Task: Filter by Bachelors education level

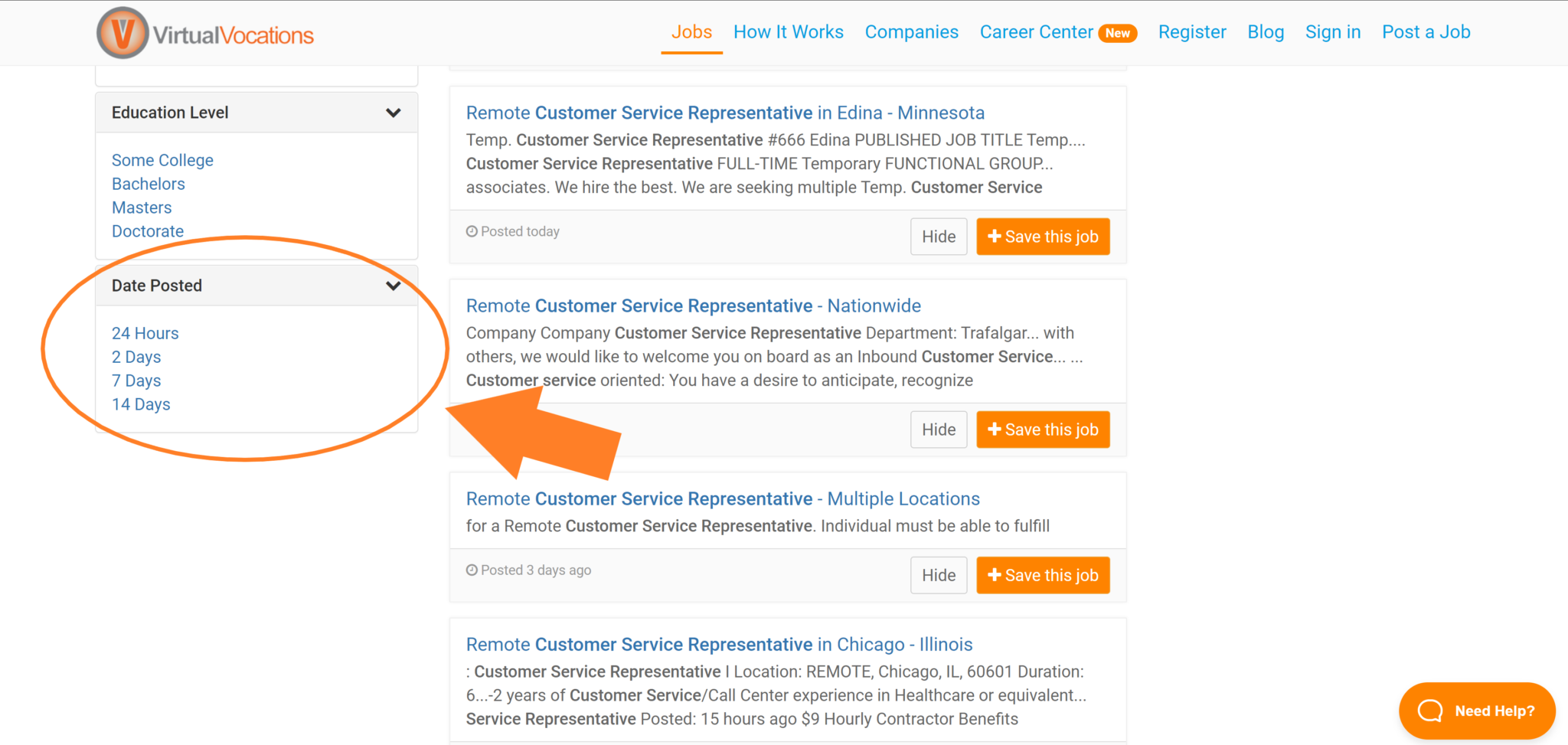Action: [x=148, y=184]
